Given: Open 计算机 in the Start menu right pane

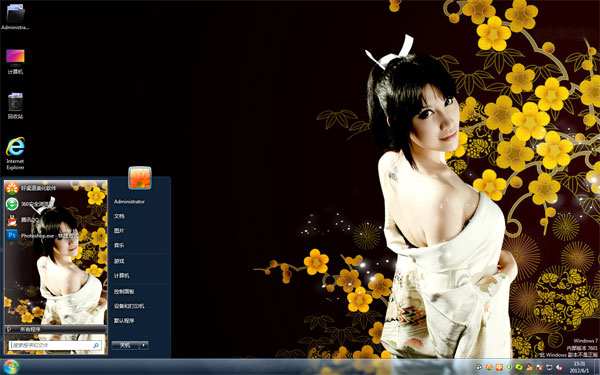Looking at the screenshot, I should (x=122, y=276).
